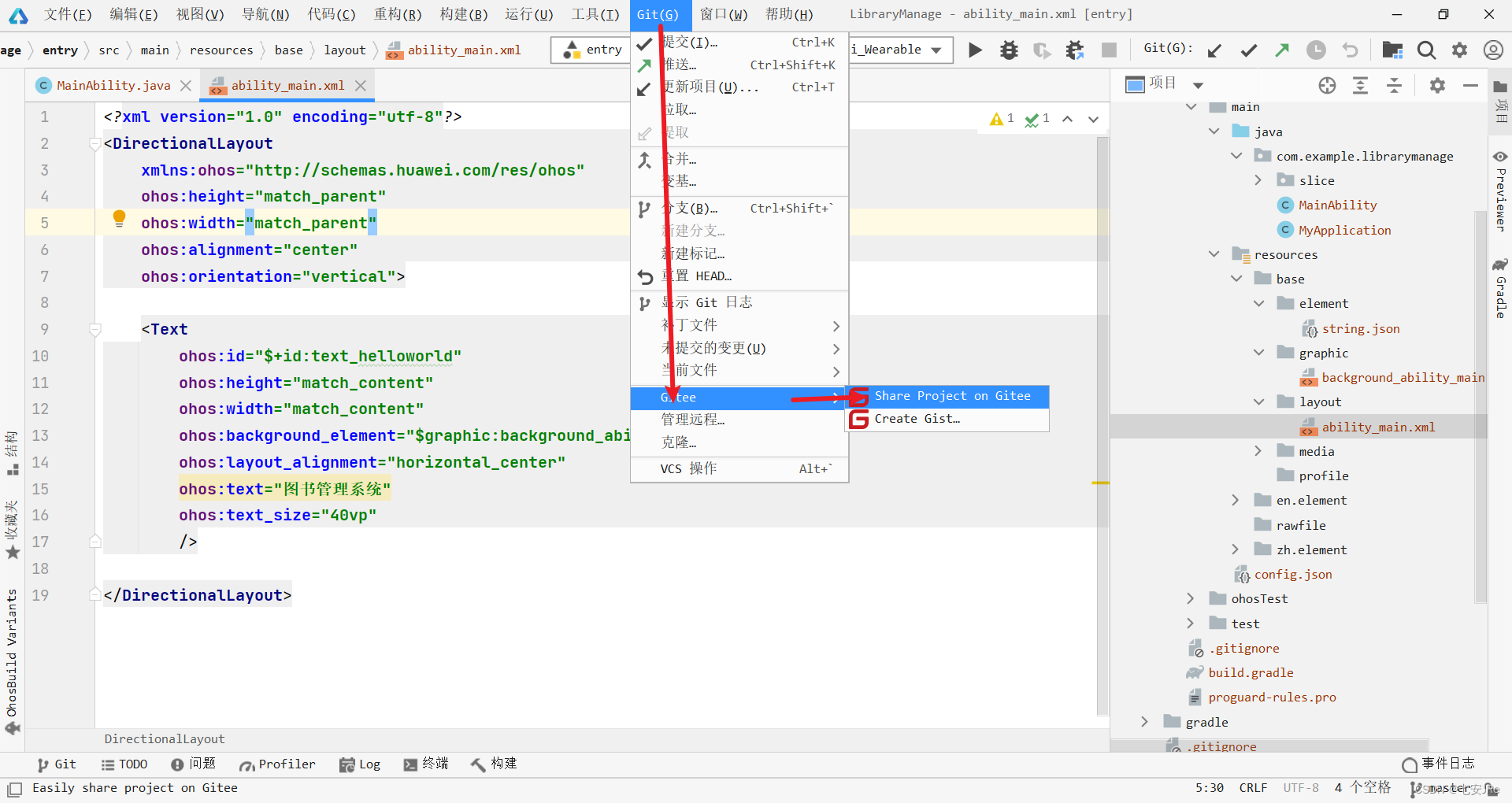The image size is (1512, 803).
Task: Collapse the resources folder in the project tree
Action: 1214,253
